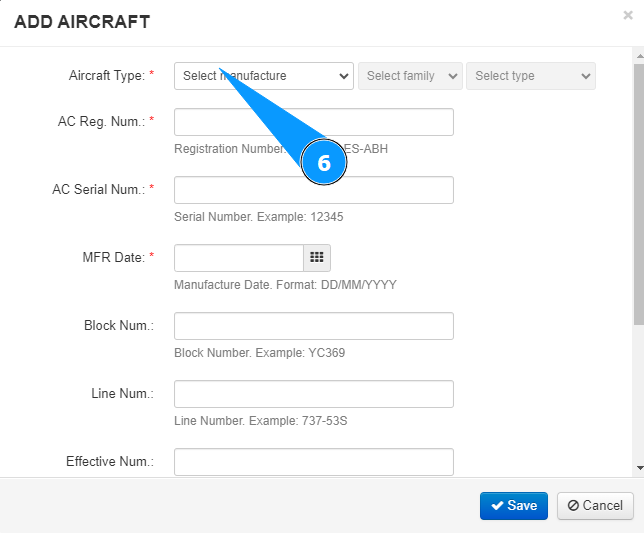Click the Cancel button
Viewport: 644px width, 533px height.
pyautogui.click(x=595, y=505)
